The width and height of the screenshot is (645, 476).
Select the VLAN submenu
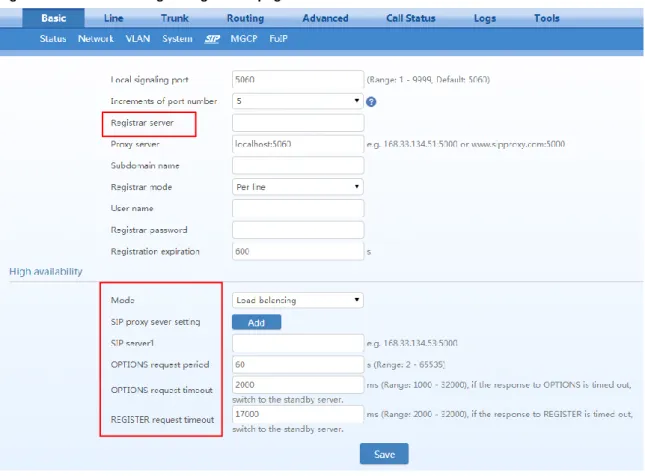tap(138, 39)
